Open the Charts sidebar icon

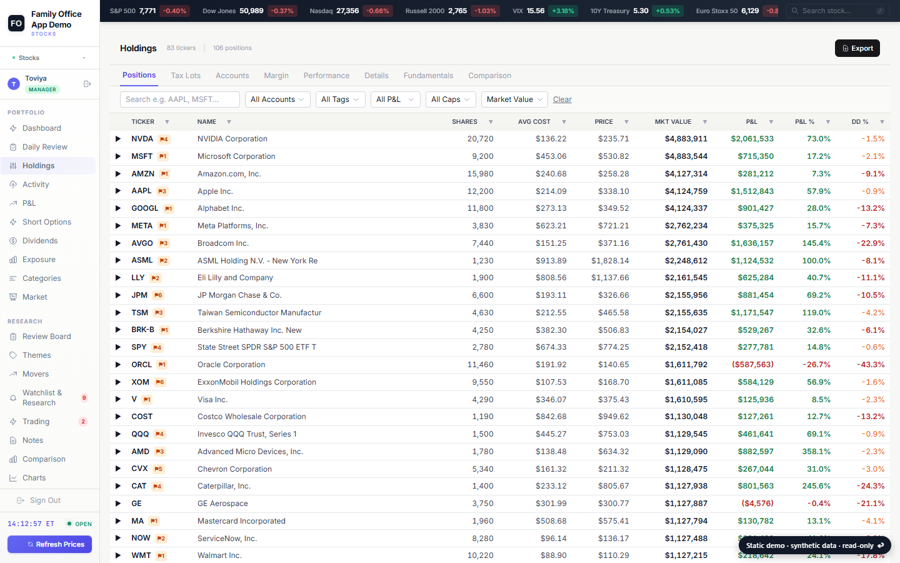[x=13, y=477]
